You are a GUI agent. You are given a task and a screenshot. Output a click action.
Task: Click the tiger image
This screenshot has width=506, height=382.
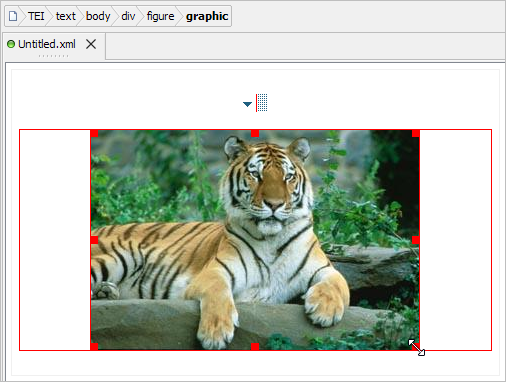click(255, 240)
